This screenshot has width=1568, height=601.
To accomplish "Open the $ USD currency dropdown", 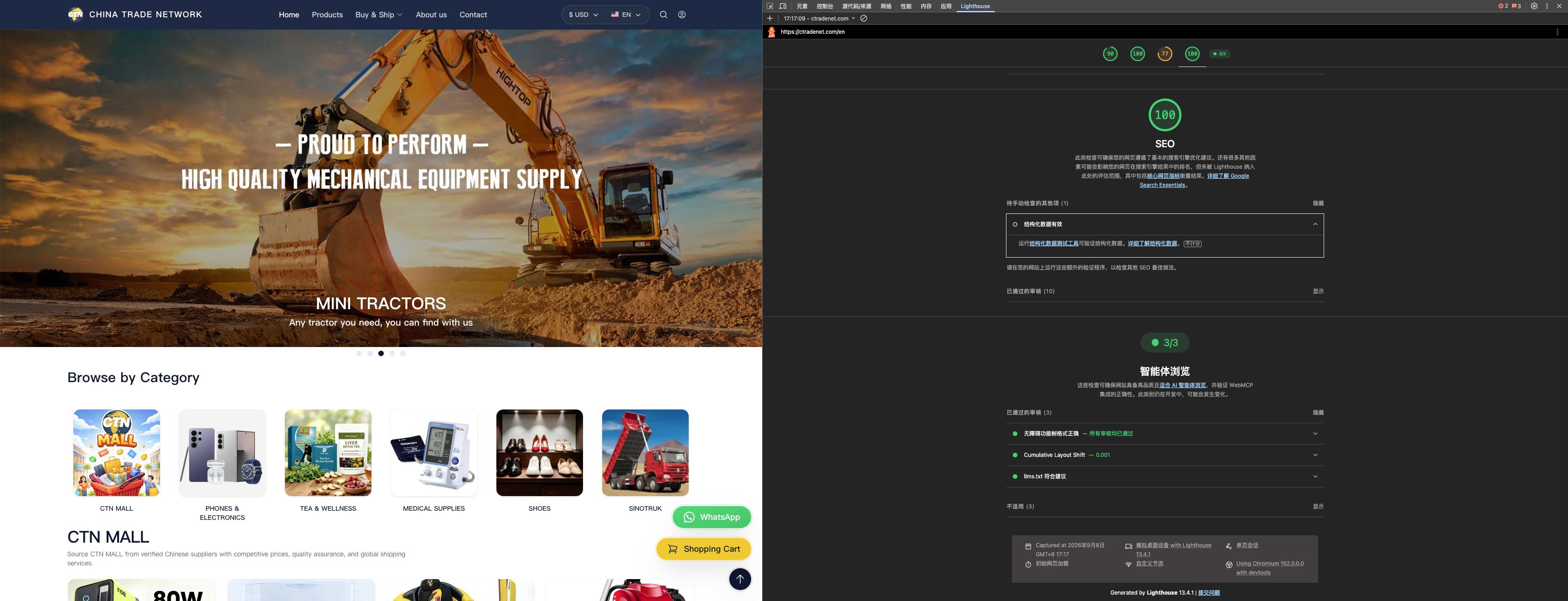I will [x=583, y=15].
